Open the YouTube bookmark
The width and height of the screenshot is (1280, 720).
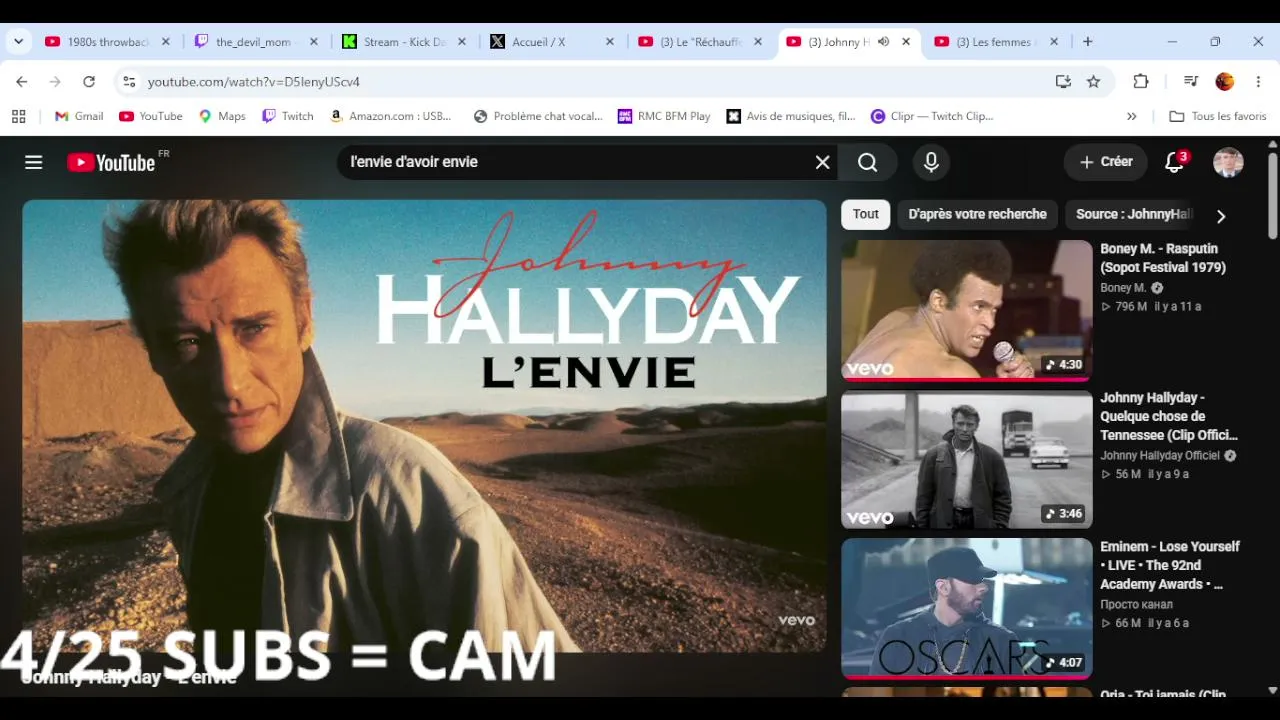151,116
